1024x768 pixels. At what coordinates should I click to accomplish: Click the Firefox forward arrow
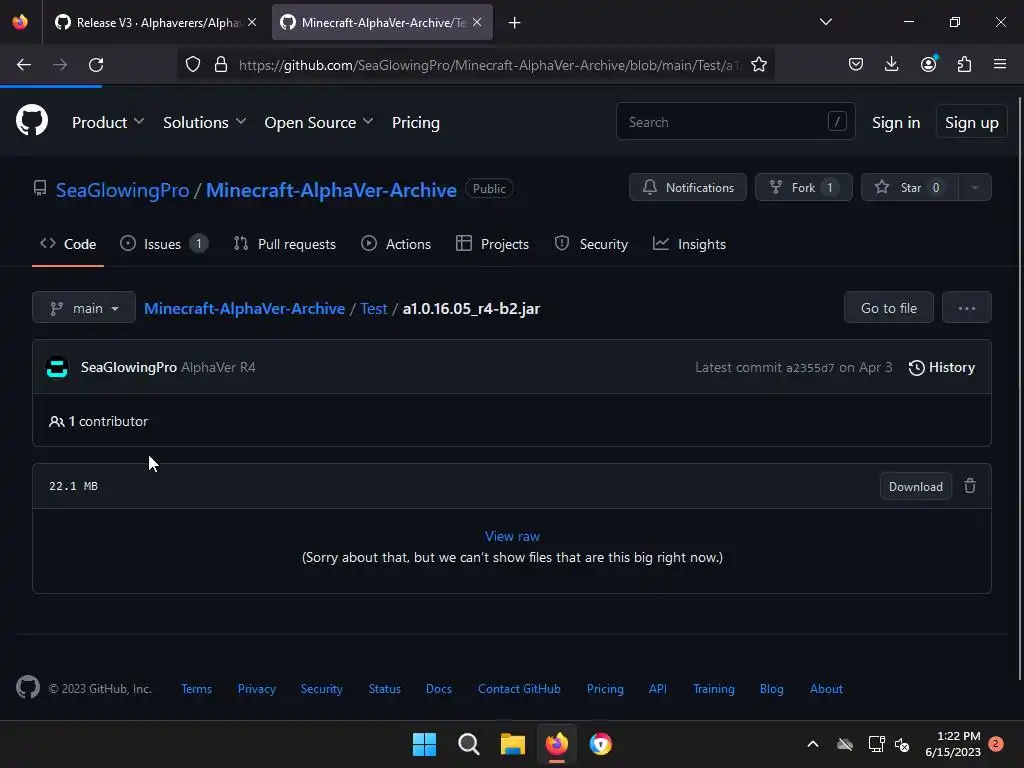[x=60, y=65]
